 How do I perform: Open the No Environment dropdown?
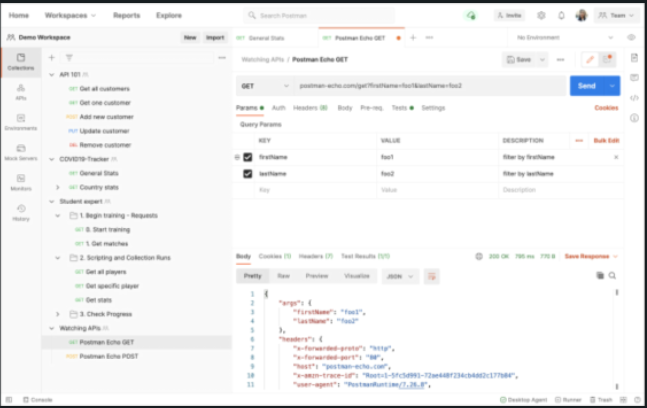click(564, 38)
